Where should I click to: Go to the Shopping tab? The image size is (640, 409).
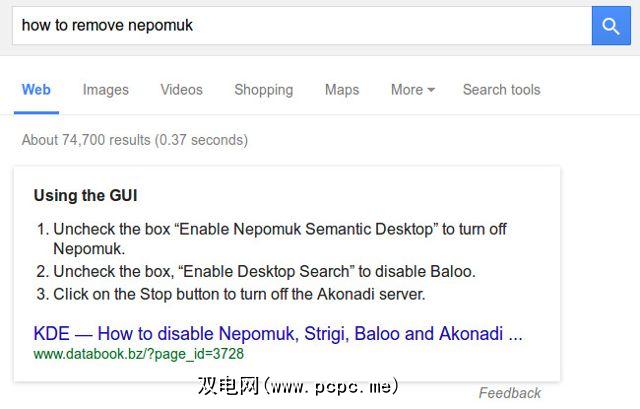point(263,90)
